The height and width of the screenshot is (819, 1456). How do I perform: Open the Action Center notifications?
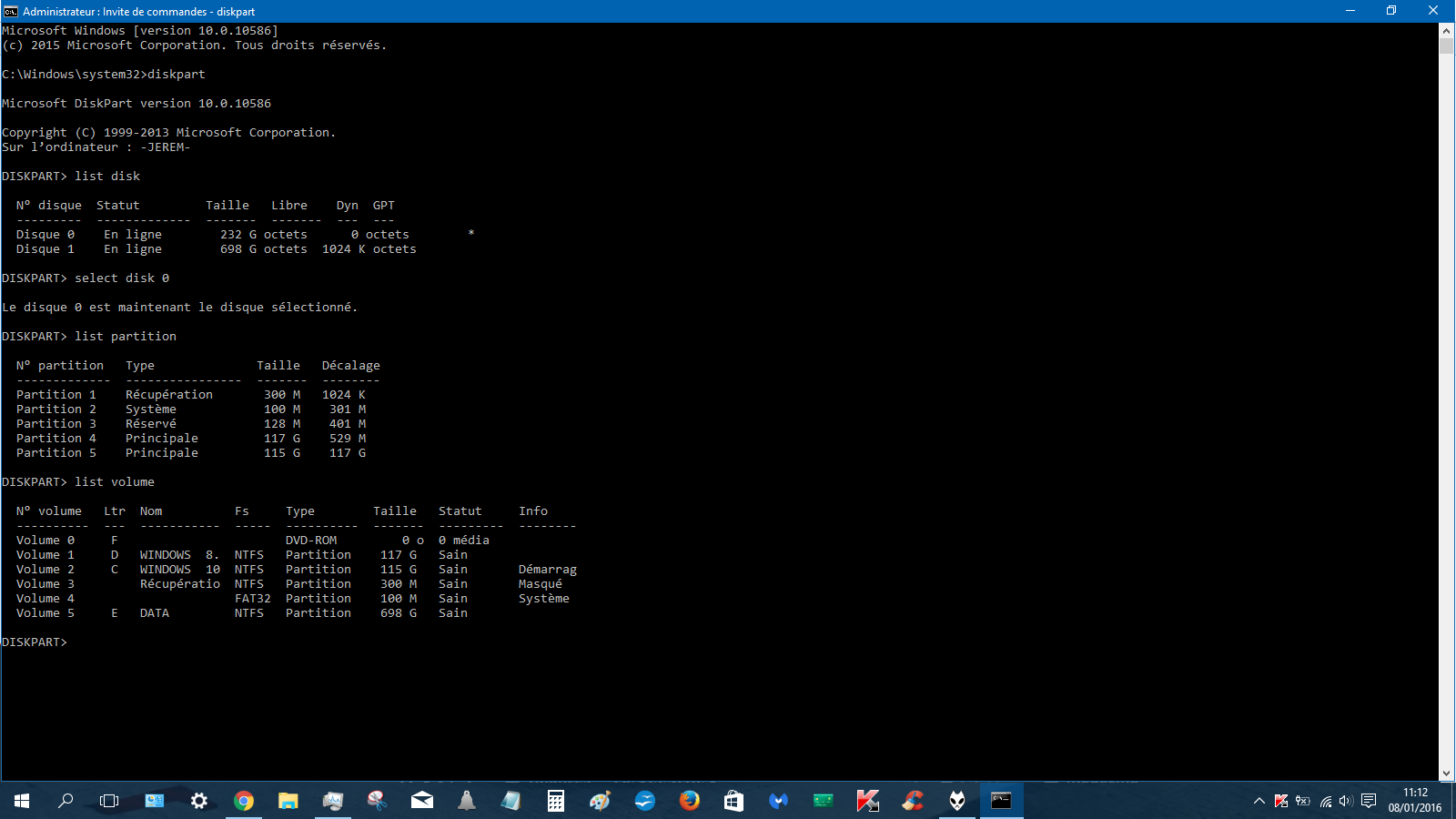click(1369, 801)
